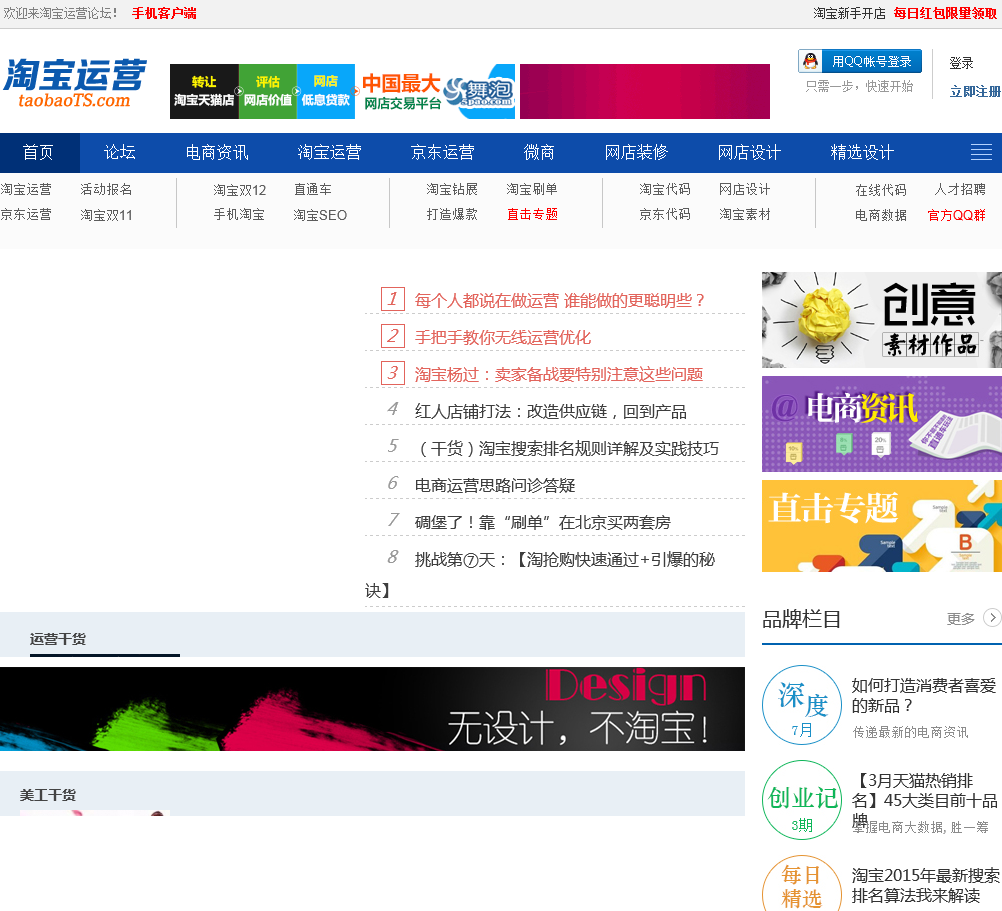Open the 手机淘宝 sub-navigation link
1002x911 pixels.
[x=239, y=215]
